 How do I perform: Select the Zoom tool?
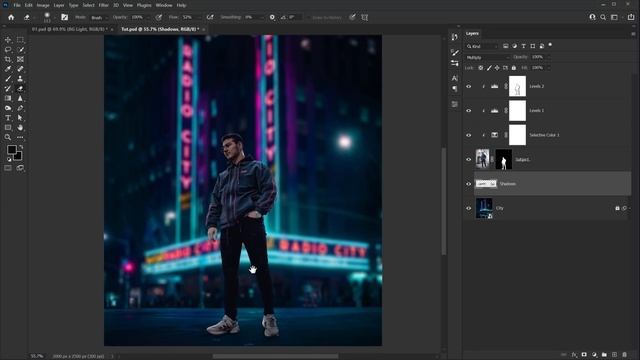coord(8,138)
